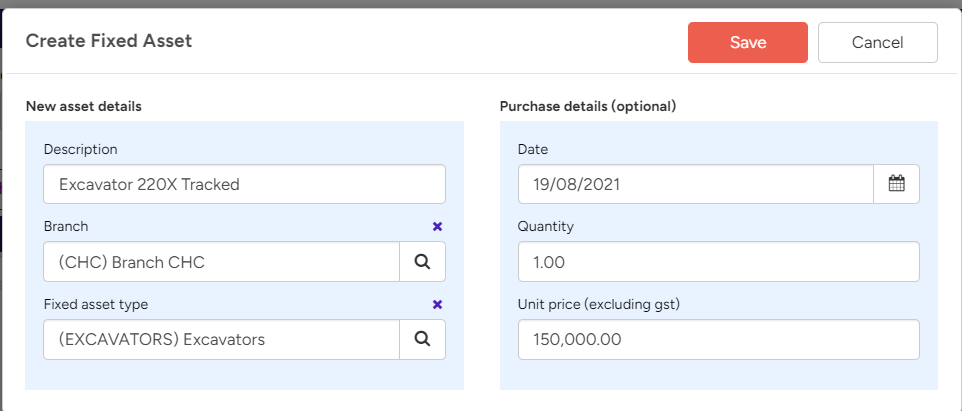Select the Excavators asset type field

click(221, 339)
